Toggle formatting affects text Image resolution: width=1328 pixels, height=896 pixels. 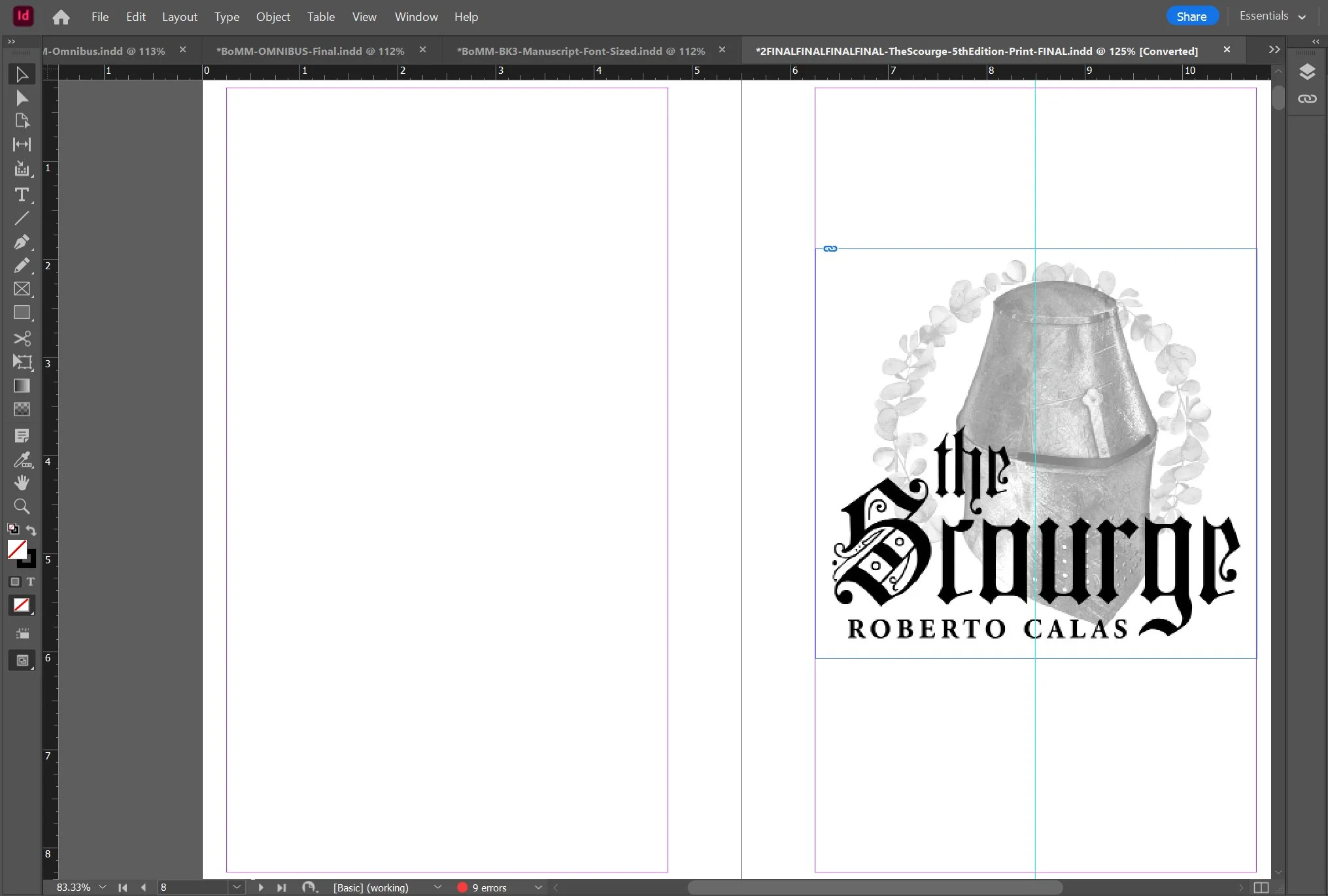pos(31,582)
